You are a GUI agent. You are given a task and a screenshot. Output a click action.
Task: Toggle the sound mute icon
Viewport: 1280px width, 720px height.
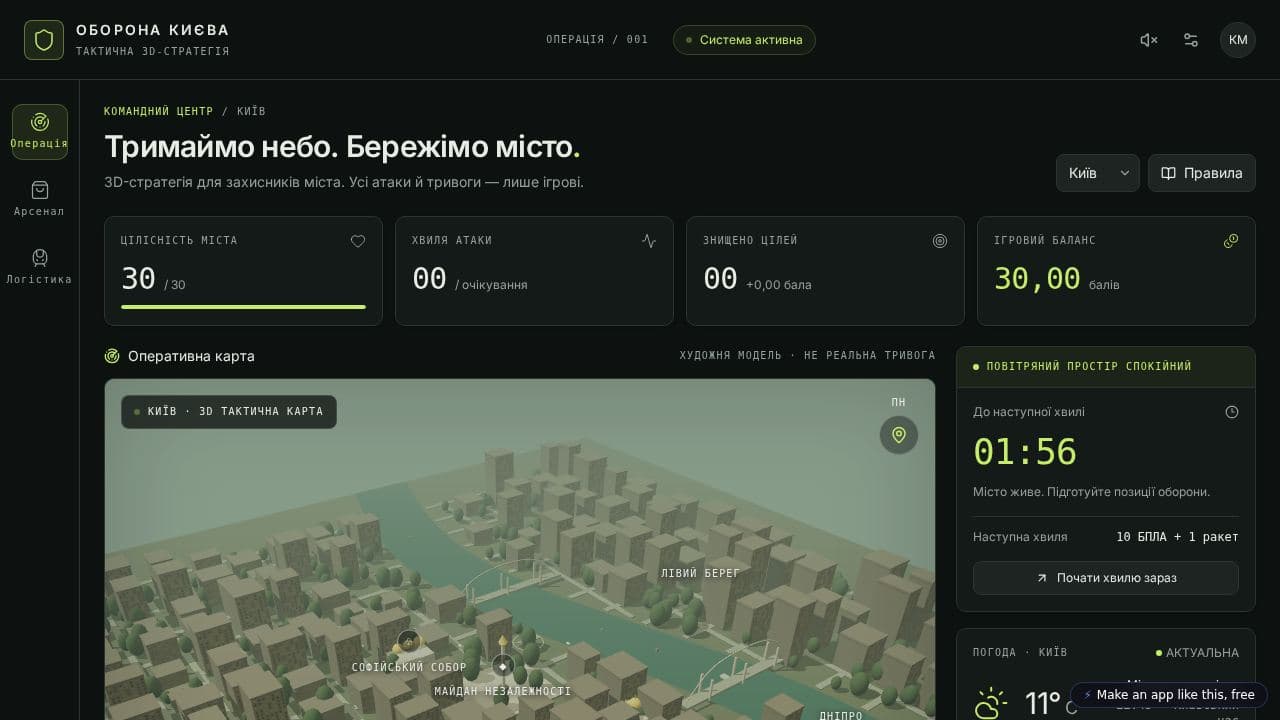pyautogui.click(x=1149, y=40)
